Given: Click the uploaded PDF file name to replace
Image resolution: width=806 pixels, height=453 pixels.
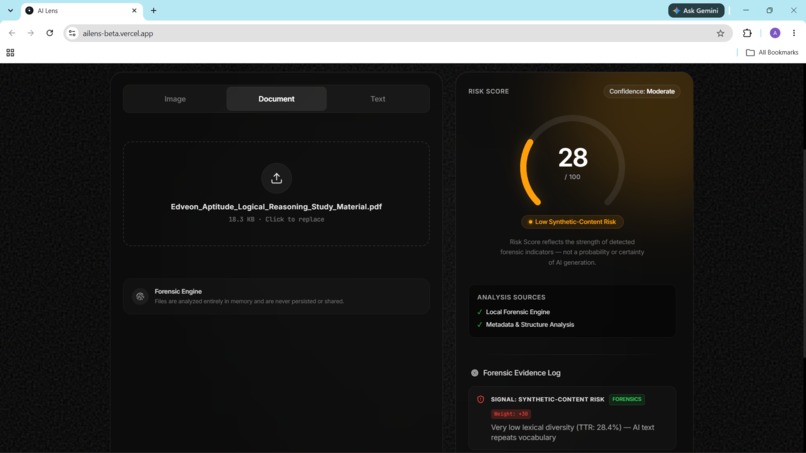Looking at the screenshot, I should pos(276,207).
